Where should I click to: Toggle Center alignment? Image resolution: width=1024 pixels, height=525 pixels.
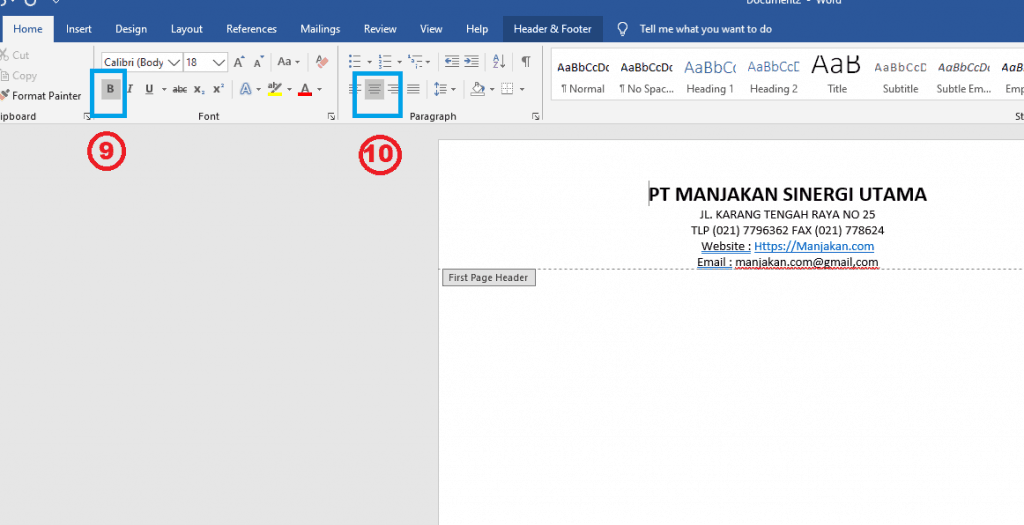coord(374,89)
